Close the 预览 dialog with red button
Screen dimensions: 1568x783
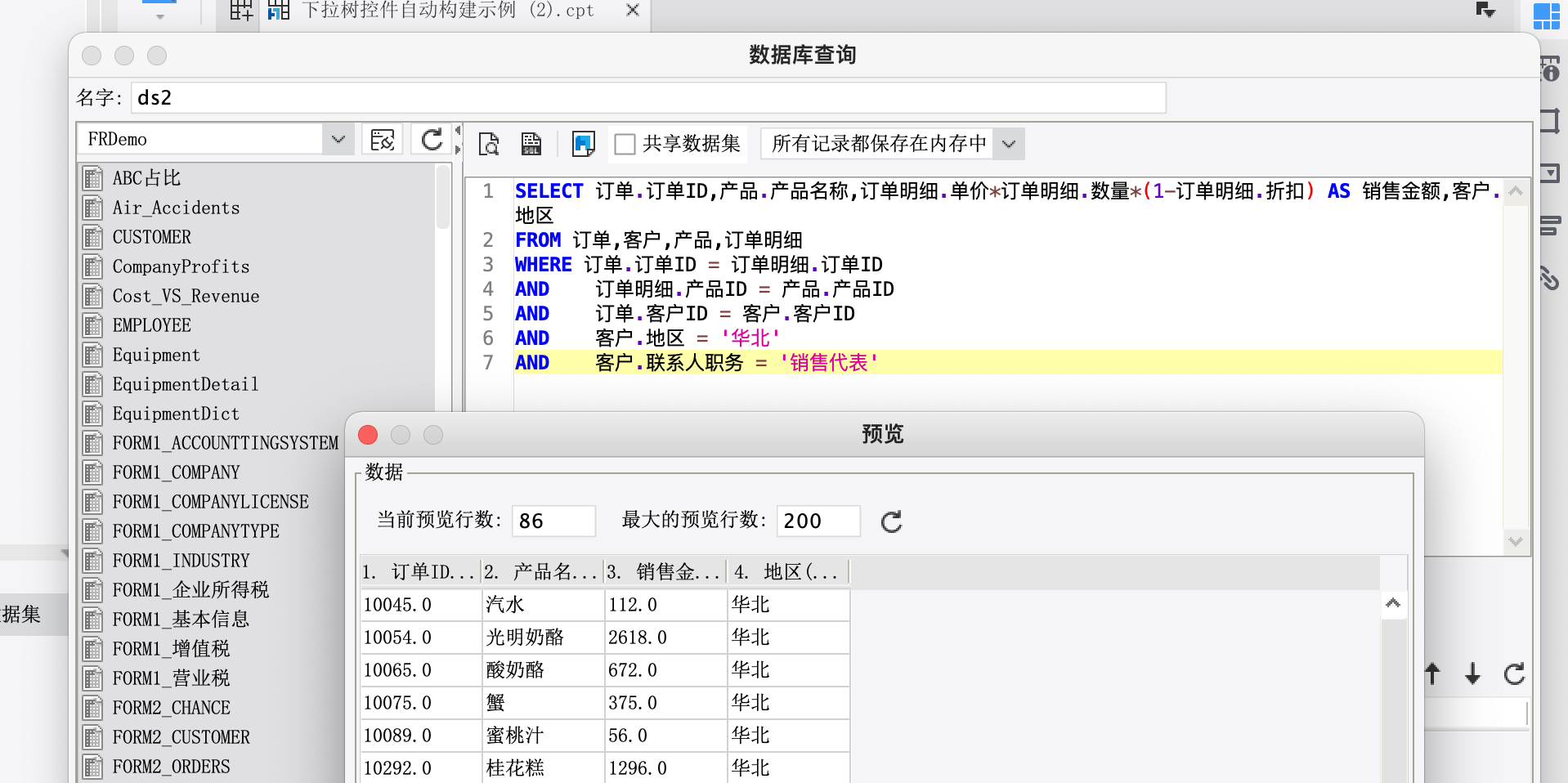(x=368, y=435)
